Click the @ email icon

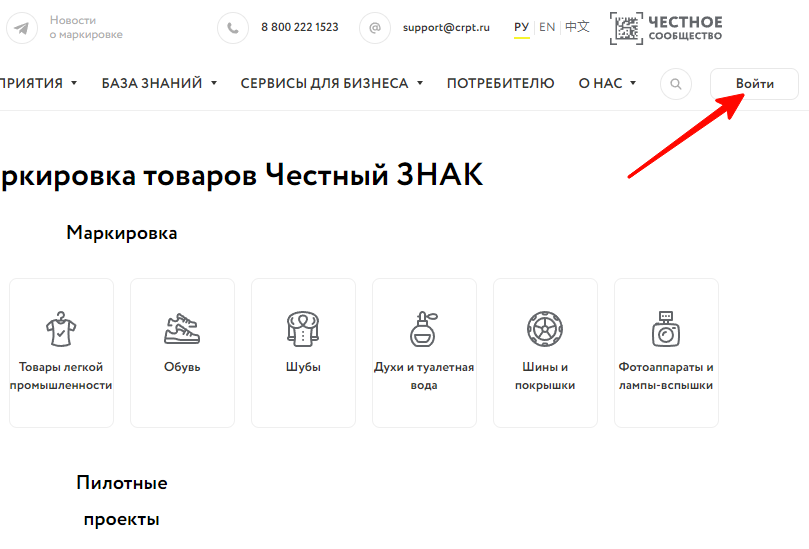375,27
